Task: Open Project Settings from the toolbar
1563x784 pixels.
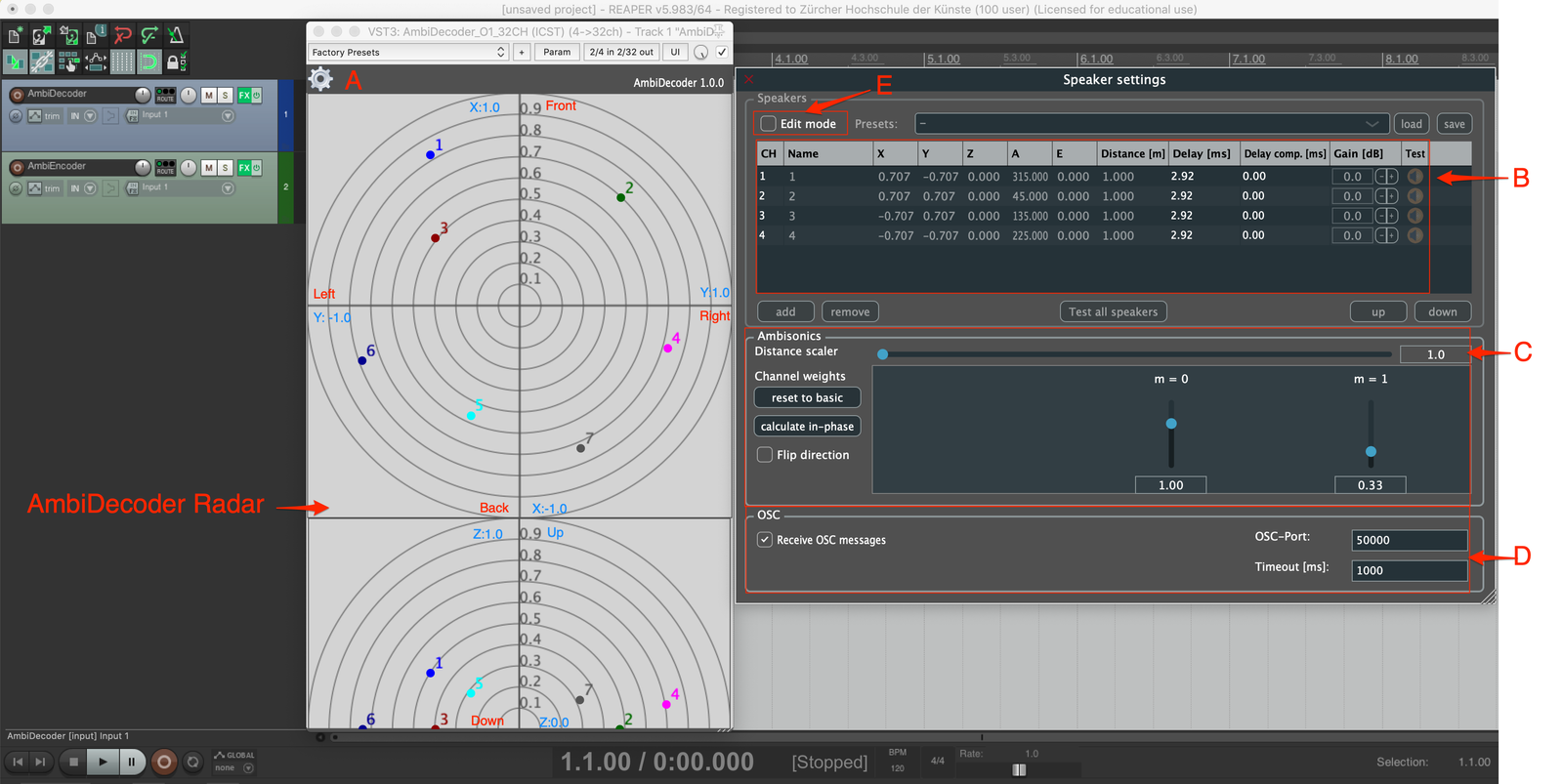Action: 96,36
